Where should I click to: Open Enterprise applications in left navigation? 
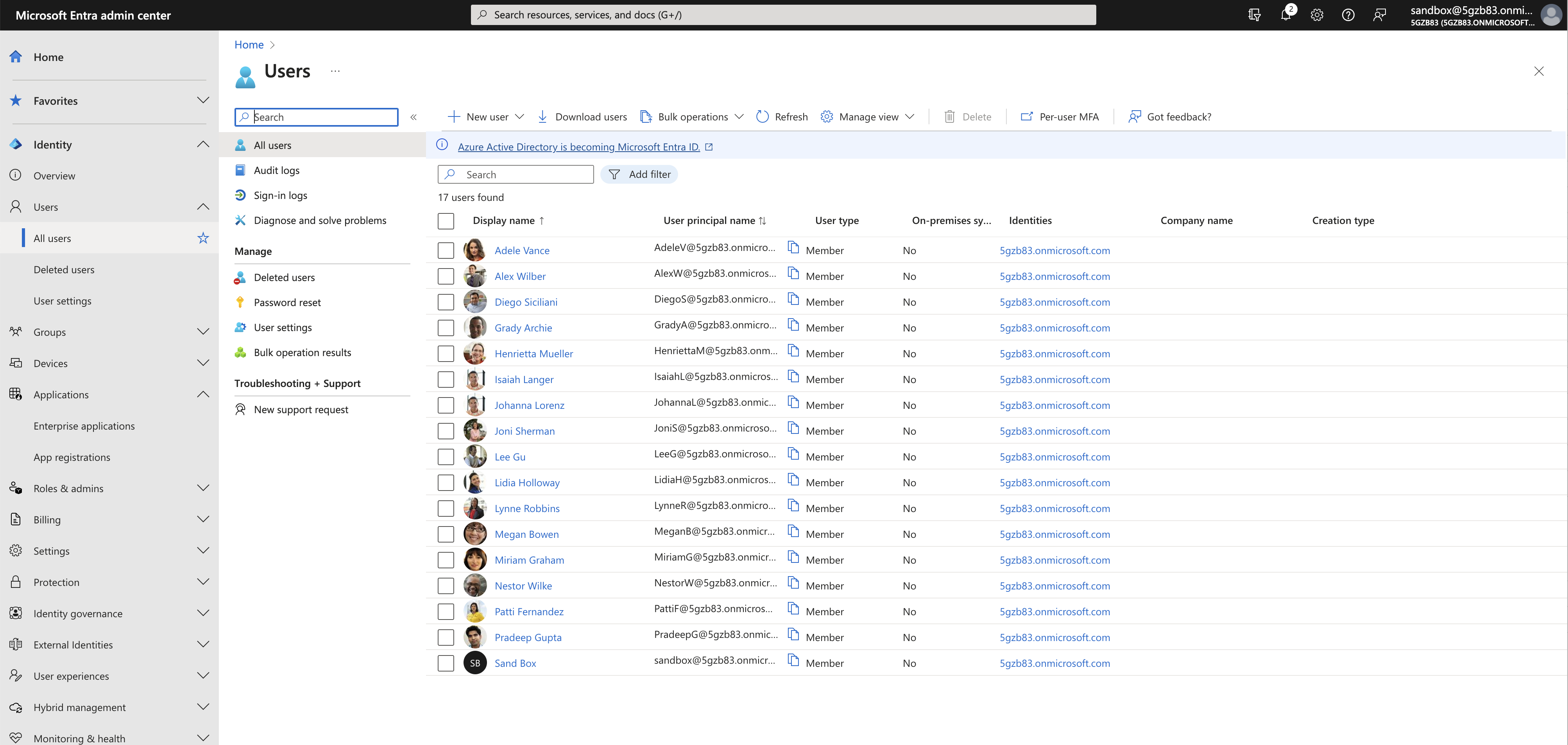coord(84,426)
